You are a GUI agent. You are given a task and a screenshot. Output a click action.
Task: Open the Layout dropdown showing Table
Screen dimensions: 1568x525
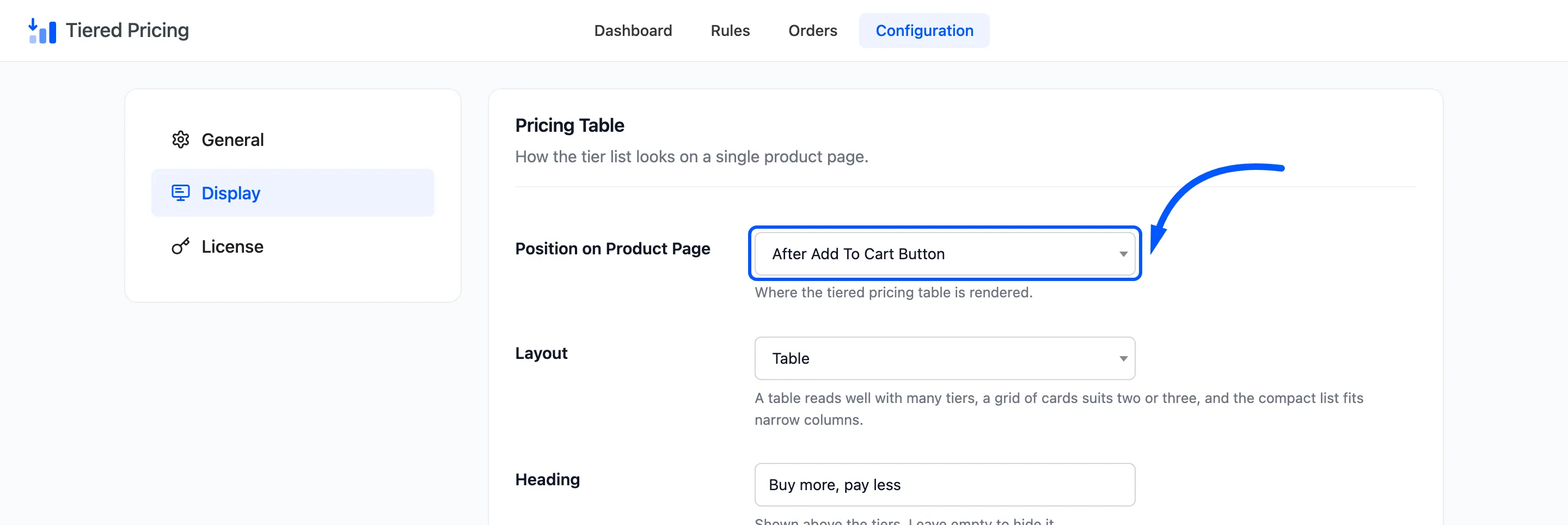click(944, 358)
